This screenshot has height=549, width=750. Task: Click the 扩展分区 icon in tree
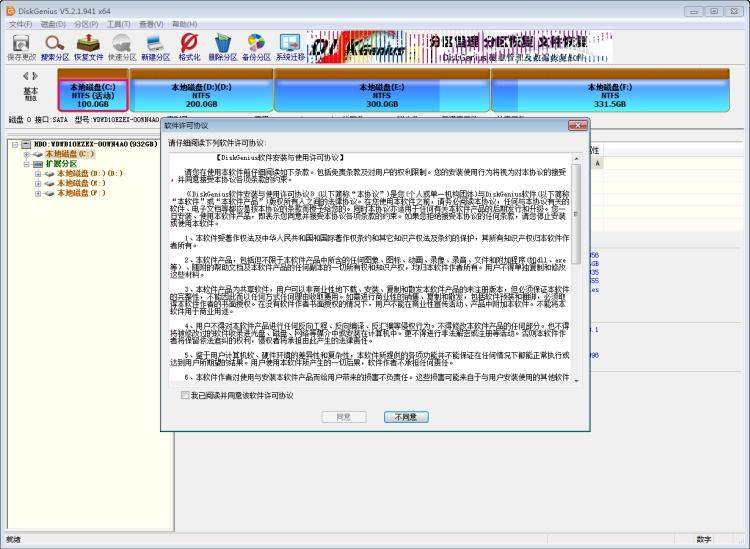38,164
